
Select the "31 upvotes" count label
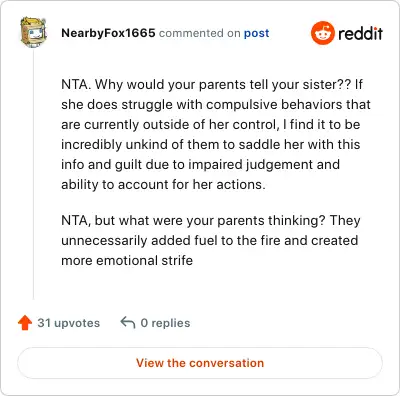point(69,323)
